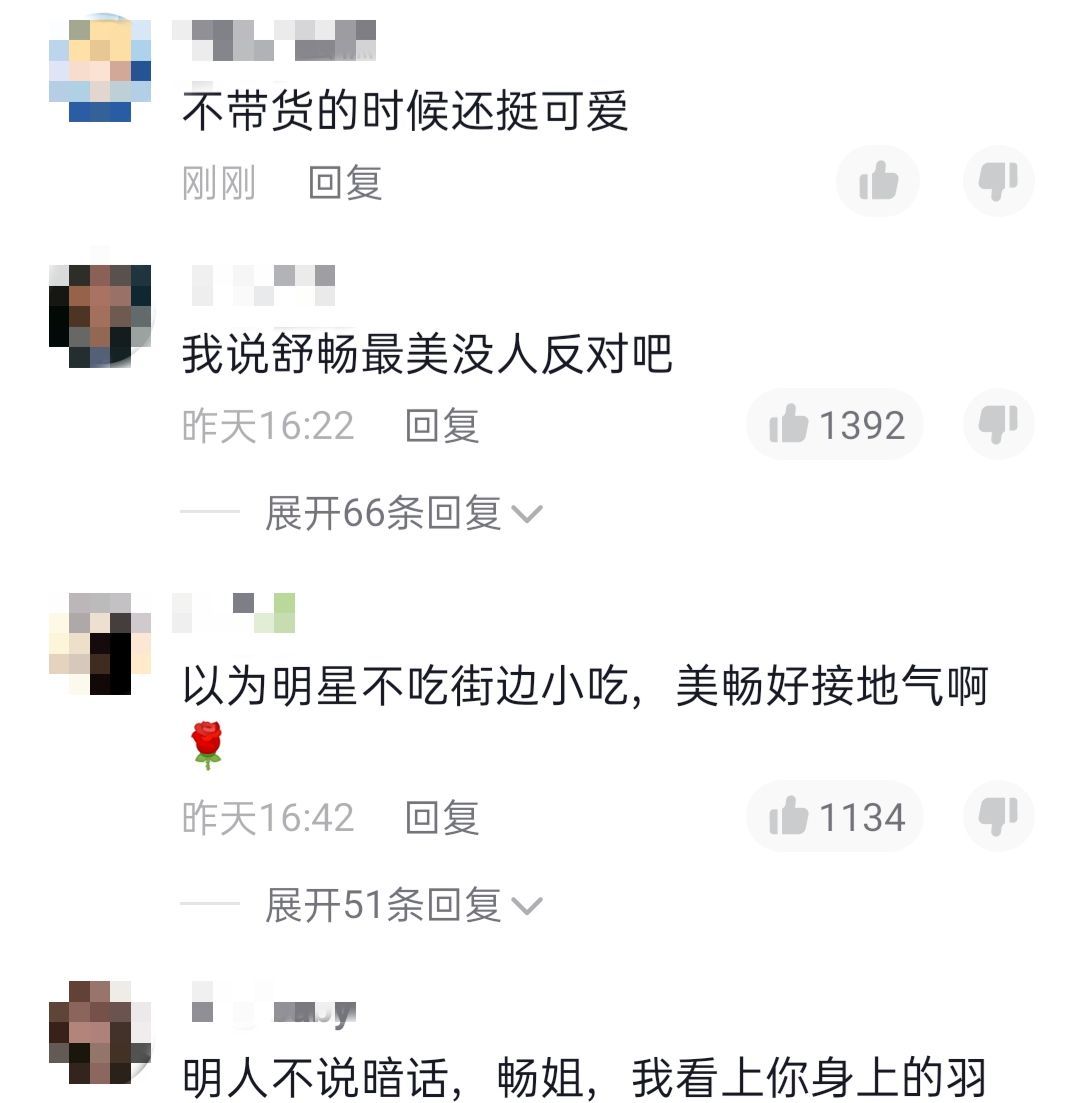The height and width of the screenshot is (1103, 1080).
Task: Open avatar of 舒畅最美 commenter
Action: [x=100, y=316]
